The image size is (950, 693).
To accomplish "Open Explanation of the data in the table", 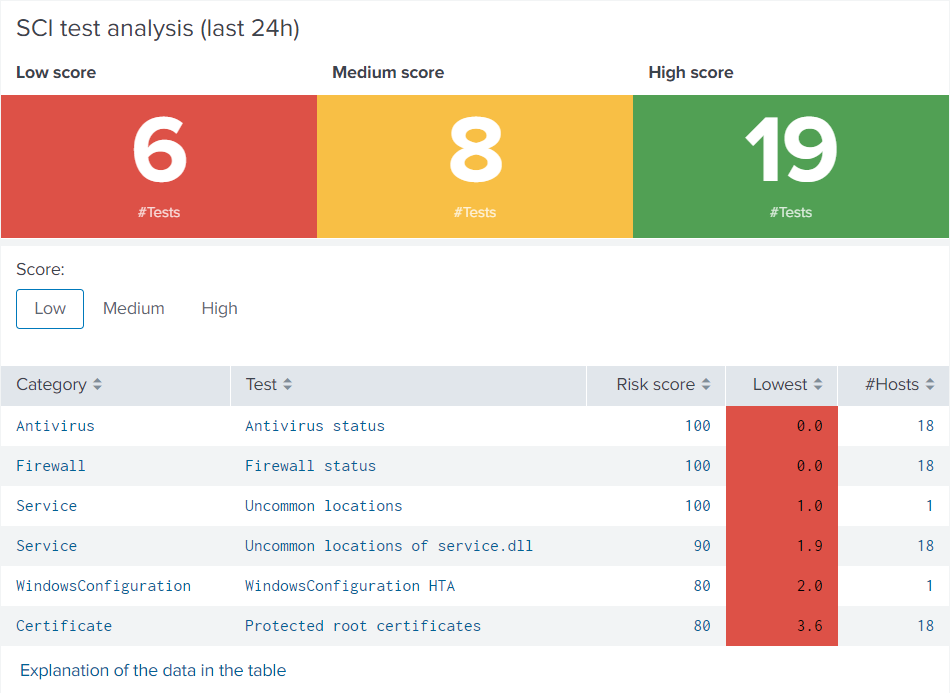I will point(153,671).
